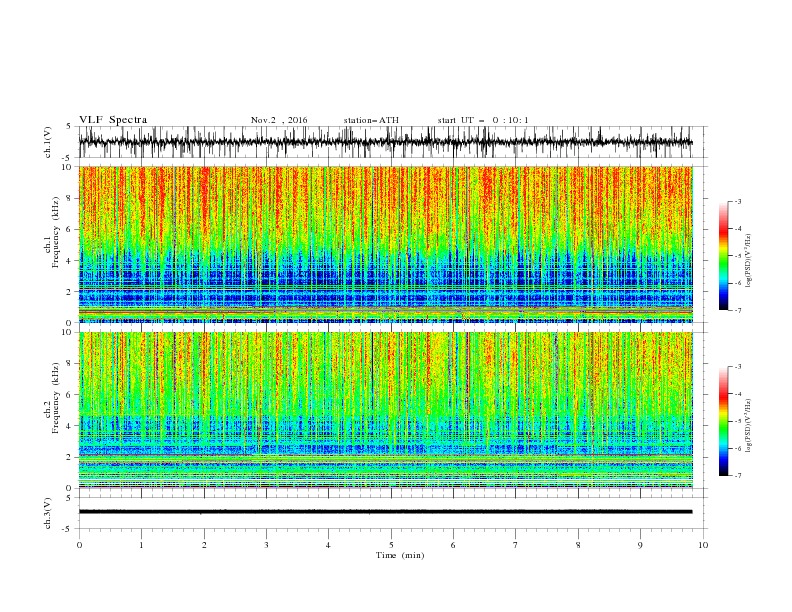The image size is (792, 612).
Task: Select the "Nov.2 , 2016" date text
Action: coord(279,120)
